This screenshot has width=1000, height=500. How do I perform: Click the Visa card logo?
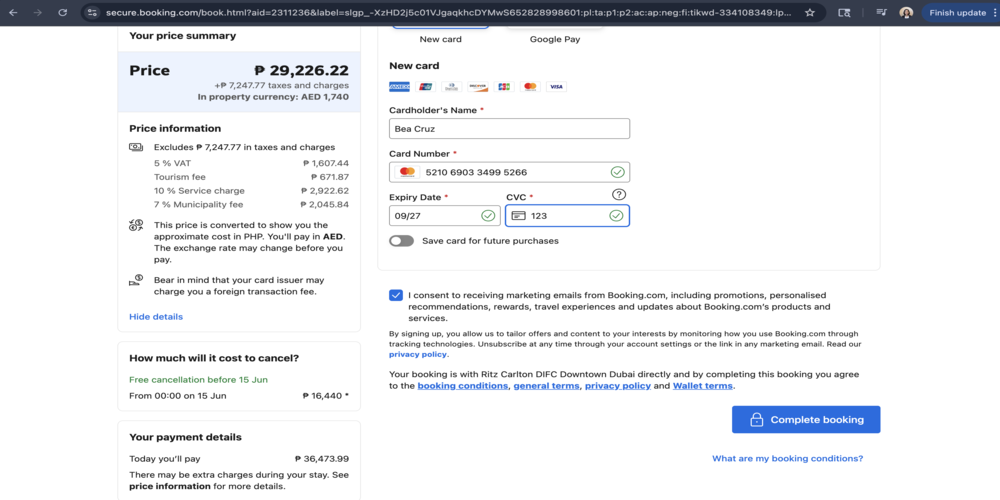(556, 87)
